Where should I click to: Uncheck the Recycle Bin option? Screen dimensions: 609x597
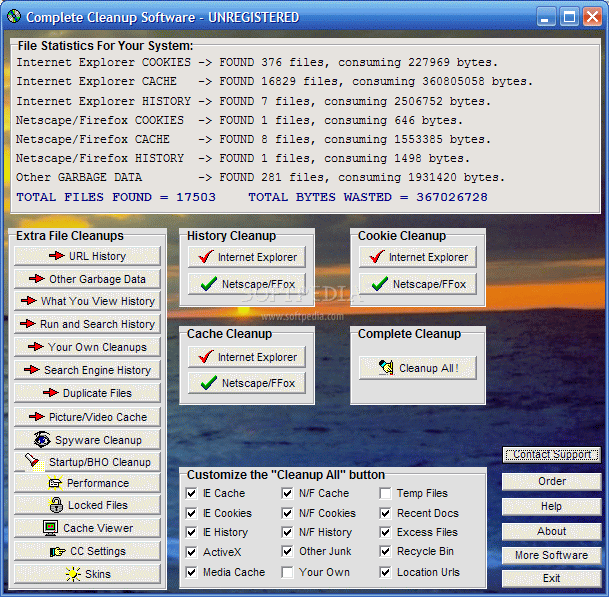click(x=386, y=552)
